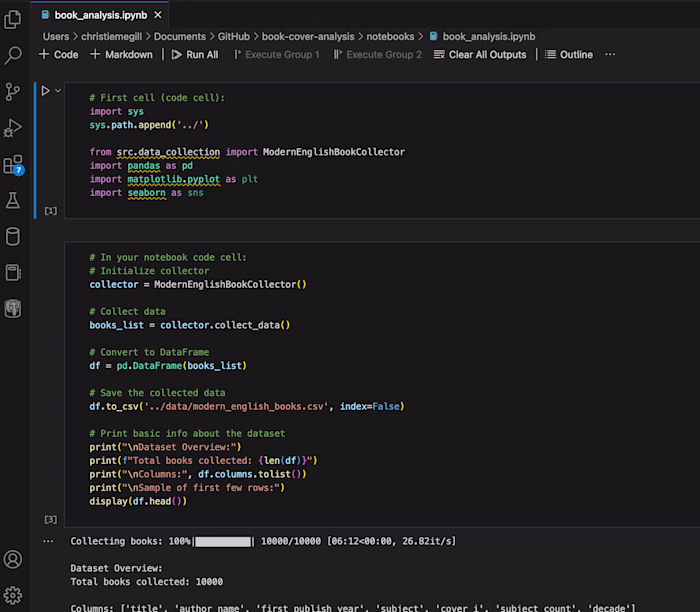Select the book_analysis.ipynb tab
This screenshot has width=700, height=612.
point(94,15)
